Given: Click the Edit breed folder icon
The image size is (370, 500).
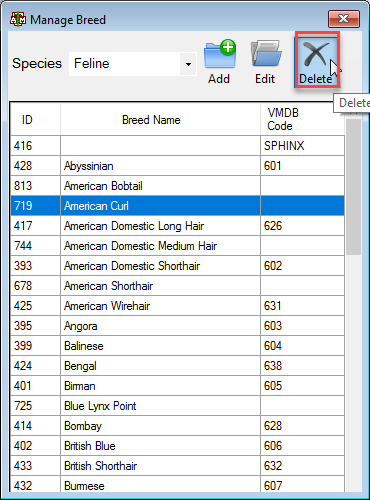Looking at the screenshot, I should tap(266, 54).
